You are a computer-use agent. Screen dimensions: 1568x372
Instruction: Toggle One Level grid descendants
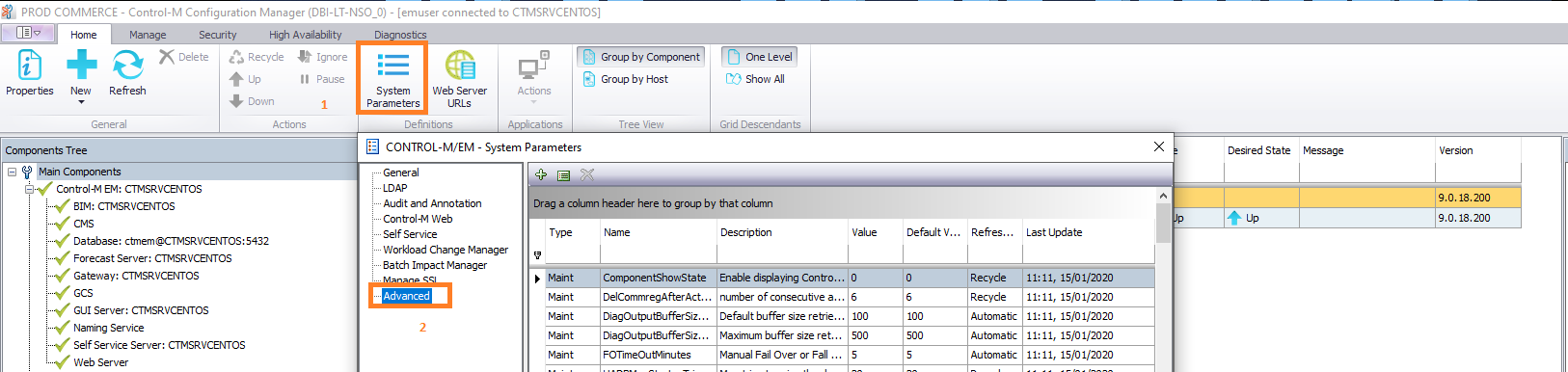759,57
